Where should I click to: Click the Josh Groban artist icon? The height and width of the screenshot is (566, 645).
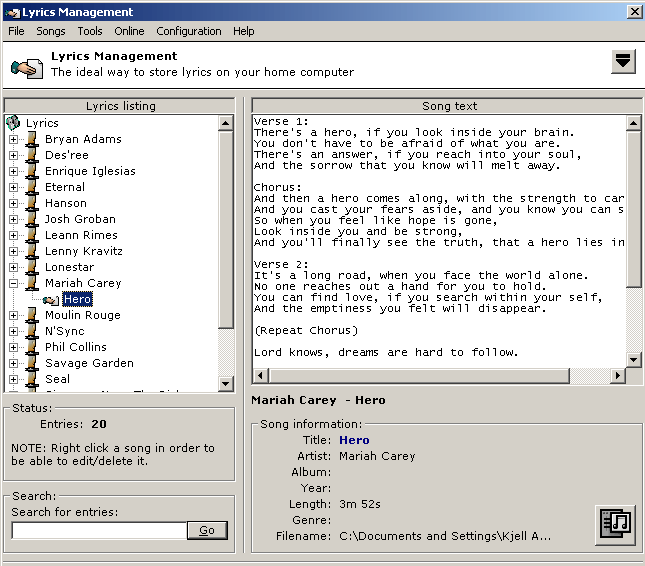(32, 219)
